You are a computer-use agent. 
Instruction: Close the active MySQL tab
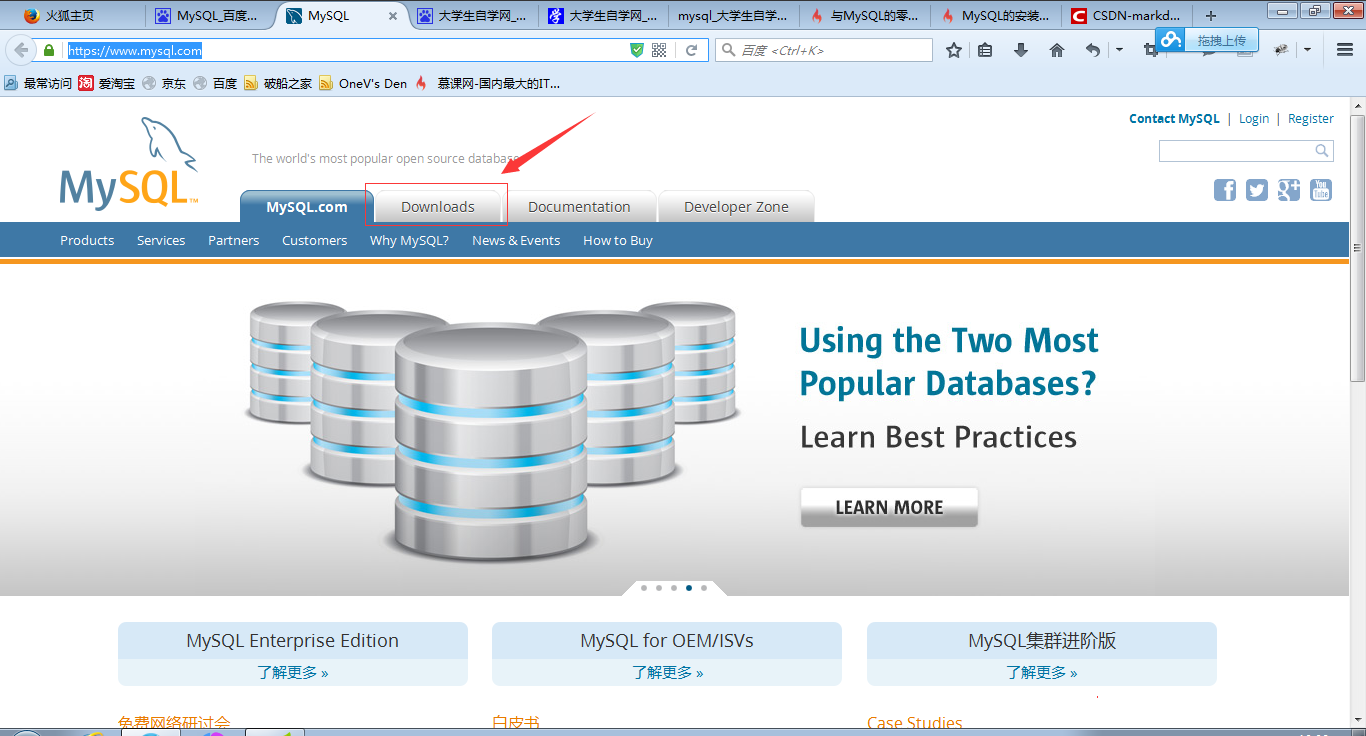(392, 16)
